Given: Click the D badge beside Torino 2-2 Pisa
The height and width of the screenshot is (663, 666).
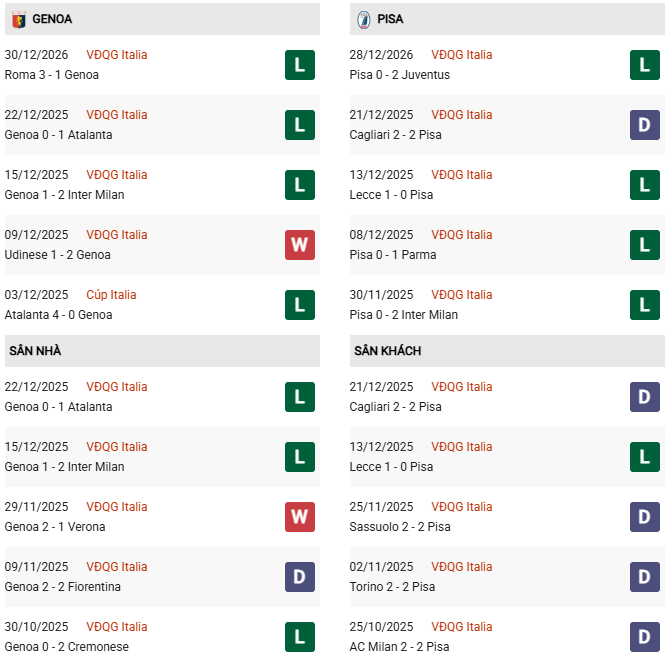Looking at the screenshot, I should tap(644, 577).
